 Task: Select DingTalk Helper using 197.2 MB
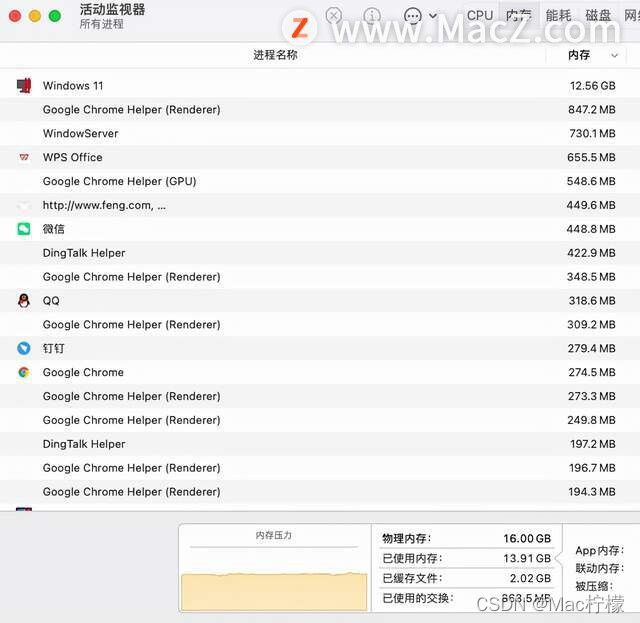320,444
